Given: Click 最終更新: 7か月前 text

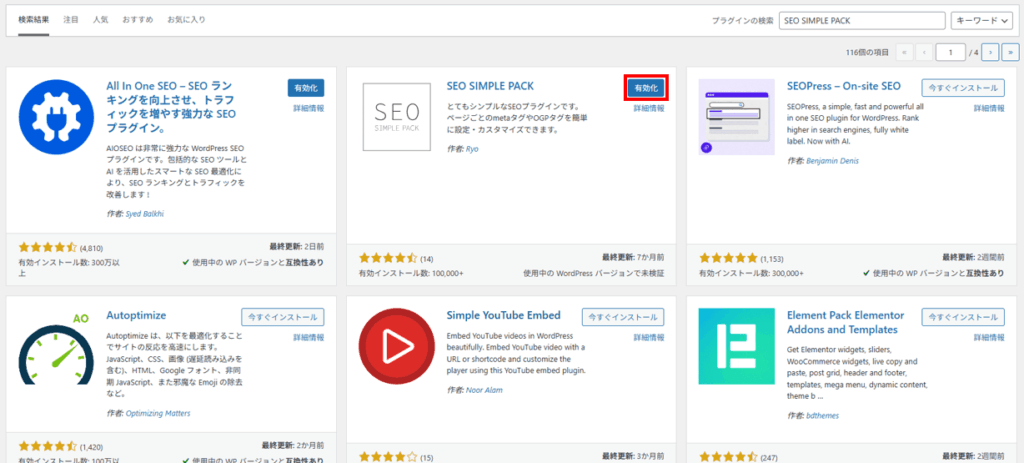Looking at the screenshot, I should point(633,258).
